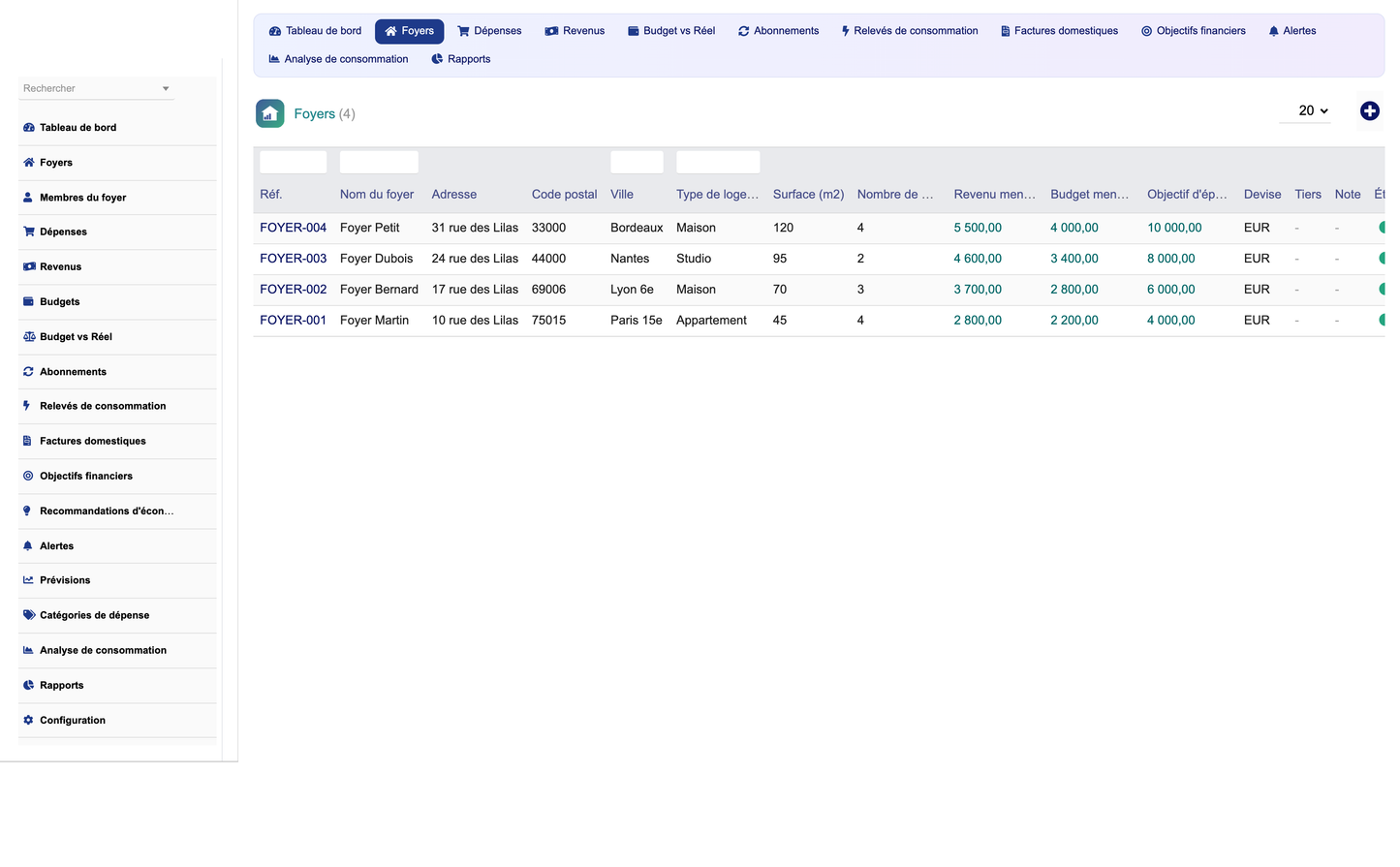Open the Objectifs financiers top tab
The width and height of the screenshot is (1400, 867).
click(x=1193, y=31)
